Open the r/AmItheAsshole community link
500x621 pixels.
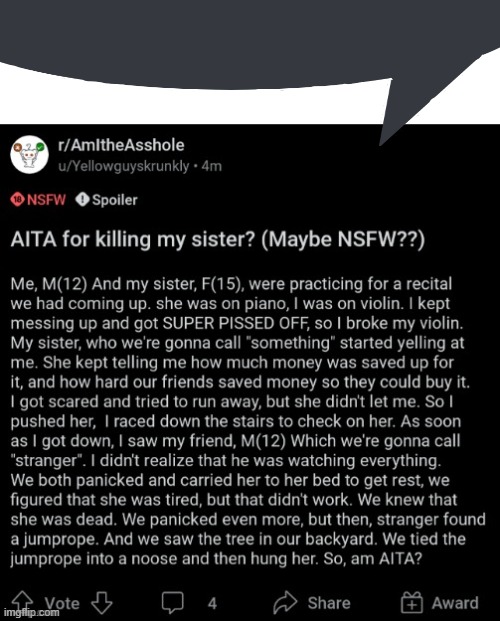coord(121,145)
